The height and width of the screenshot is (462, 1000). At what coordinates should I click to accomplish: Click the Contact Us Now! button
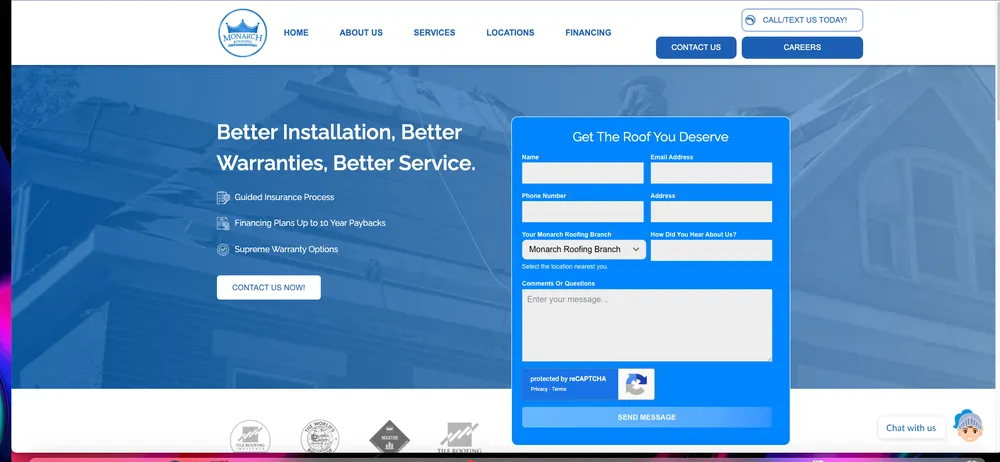[268, 288]
